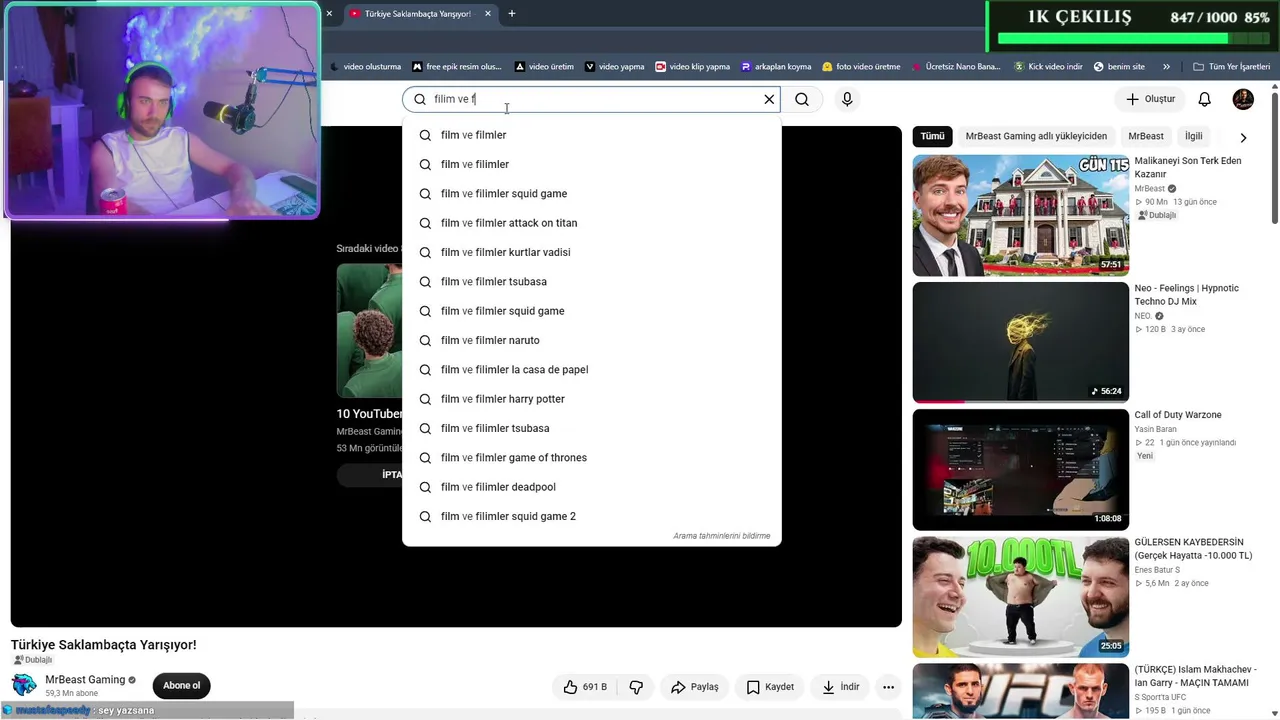Open the 'video üretim' bookmark
Image resolution: width=1280 pixels, height=720 pixels.
point(544,67)
